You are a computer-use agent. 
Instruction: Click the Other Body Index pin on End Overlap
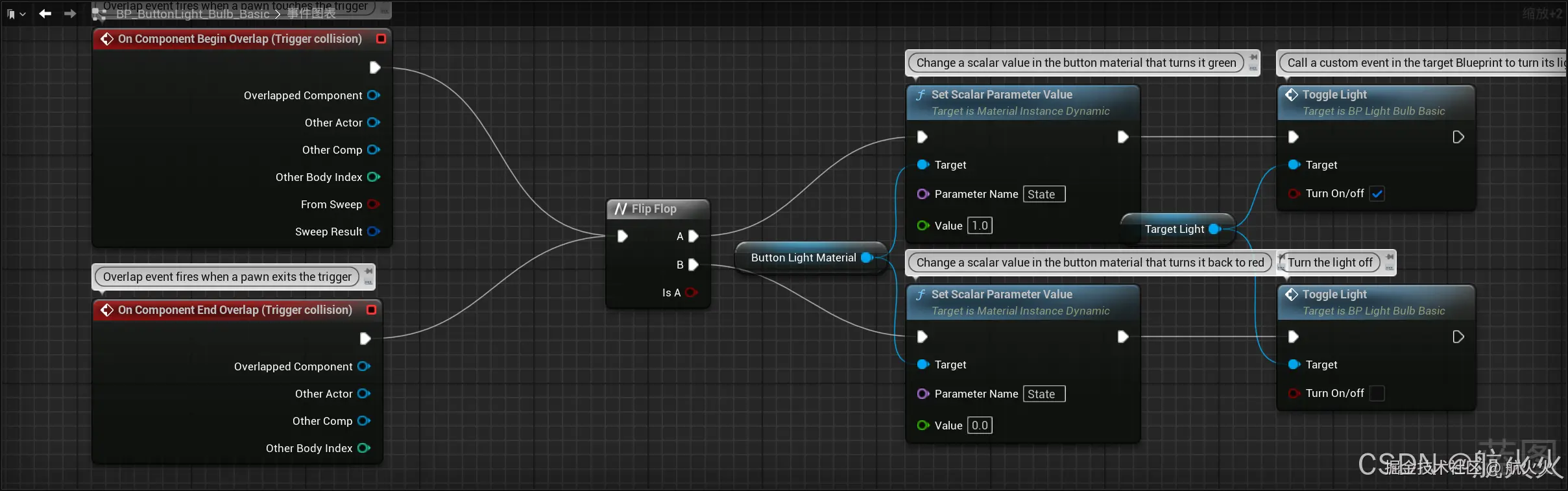pos(364,448)
